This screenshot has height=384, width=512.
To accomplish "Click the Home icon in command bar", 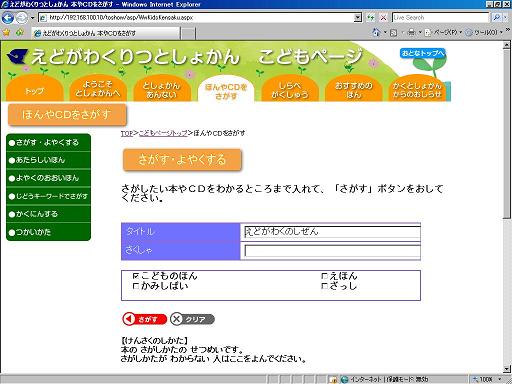I will pyautogui.click(x=377, y=32).
